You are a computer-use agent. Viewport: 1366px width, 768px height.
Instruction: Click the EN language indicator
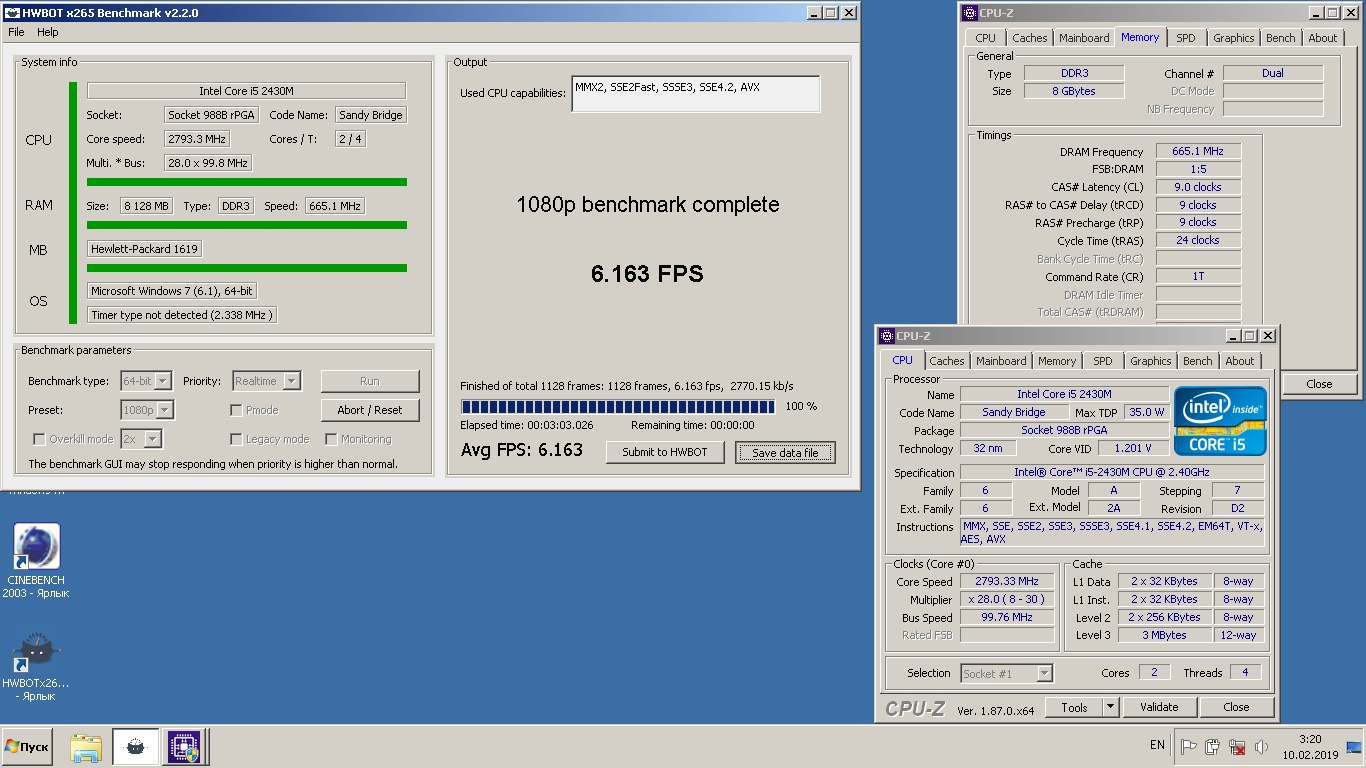[1157, 745]
